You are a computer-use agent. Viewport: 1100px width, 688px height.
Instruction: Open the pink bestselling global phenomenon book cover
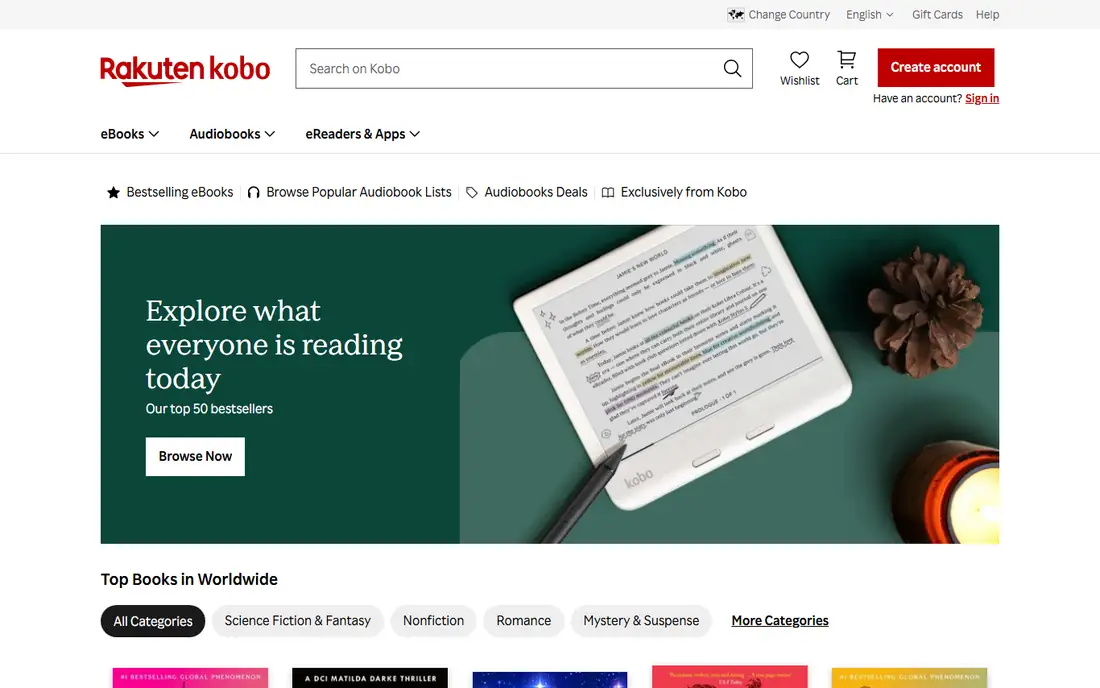point(190,677)
